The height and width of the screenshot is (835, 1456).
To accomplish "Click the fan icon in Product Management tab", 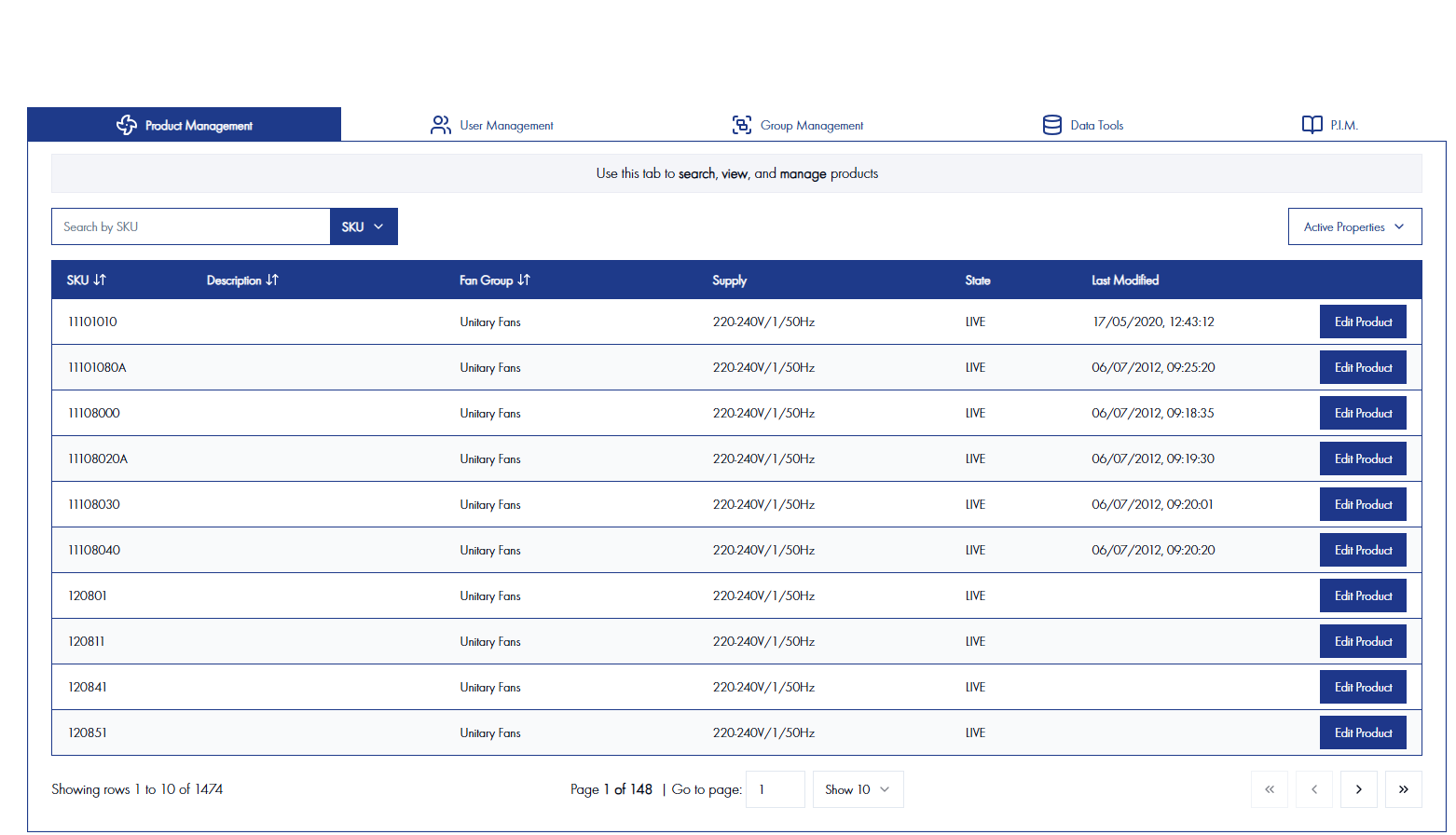I will [x=127, y=125].
